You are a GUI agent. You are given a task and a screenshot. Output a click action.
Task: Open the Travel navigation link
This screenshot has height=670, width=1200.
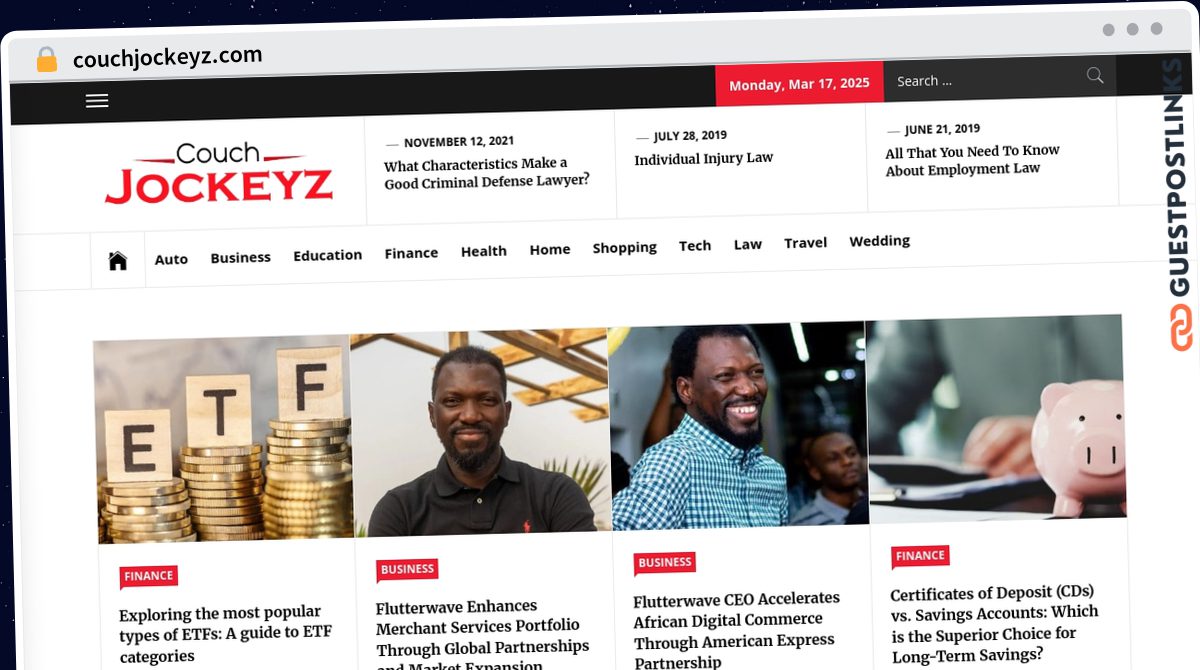click(x=805, y=243)
